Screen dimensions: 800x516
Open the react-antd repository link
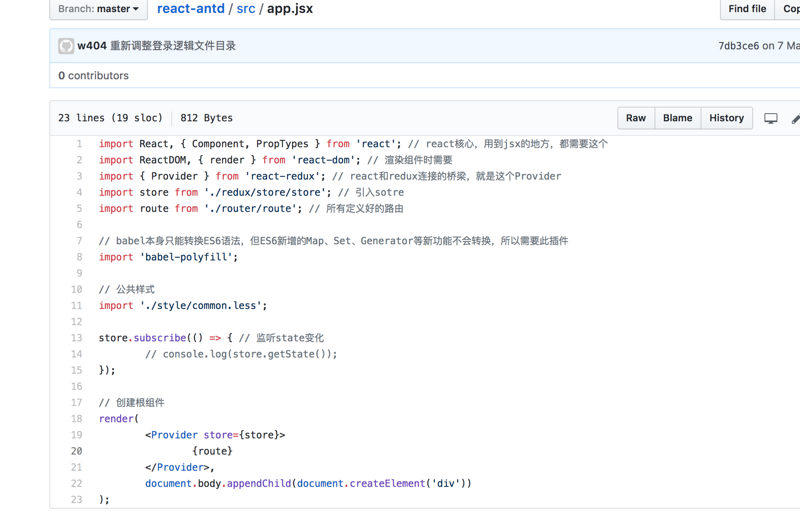191,9
